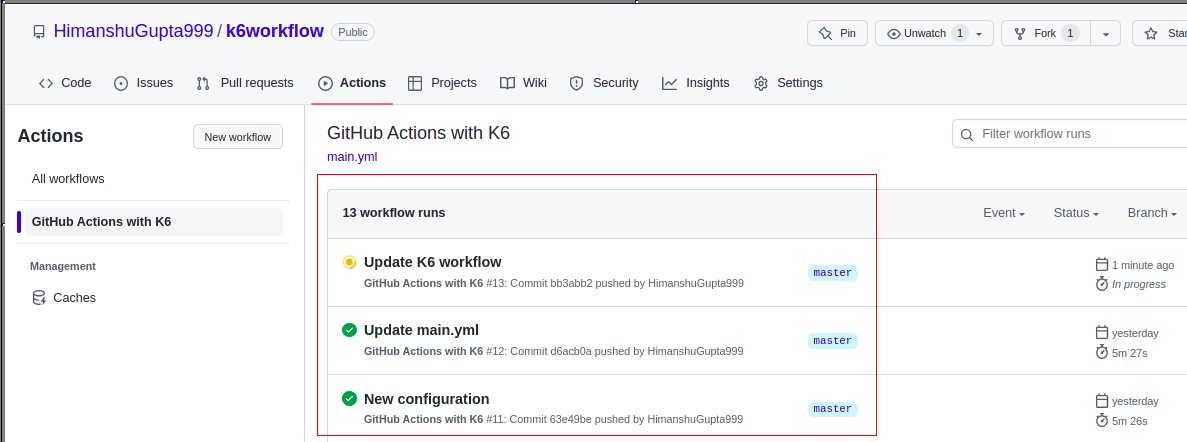1187x442 pixels.
Task: Expand the Event filter dropdown
Action: [1004, 213]
